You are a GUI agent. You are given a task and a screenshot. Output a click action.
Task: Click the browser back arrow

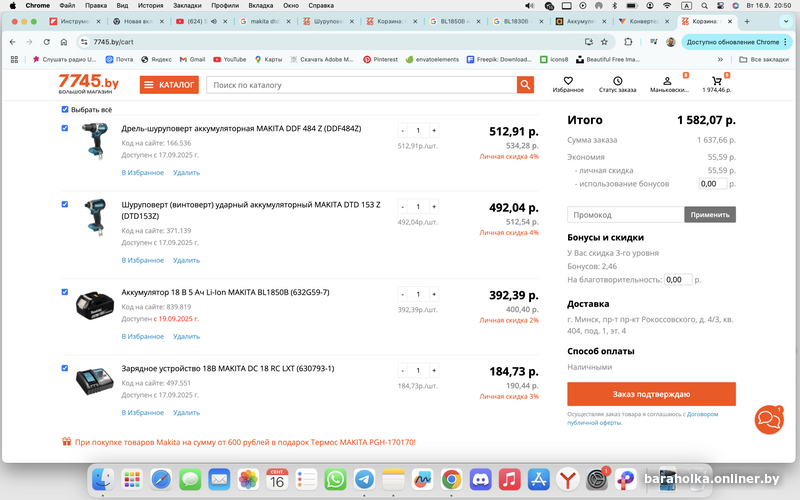tap(13, 42)
